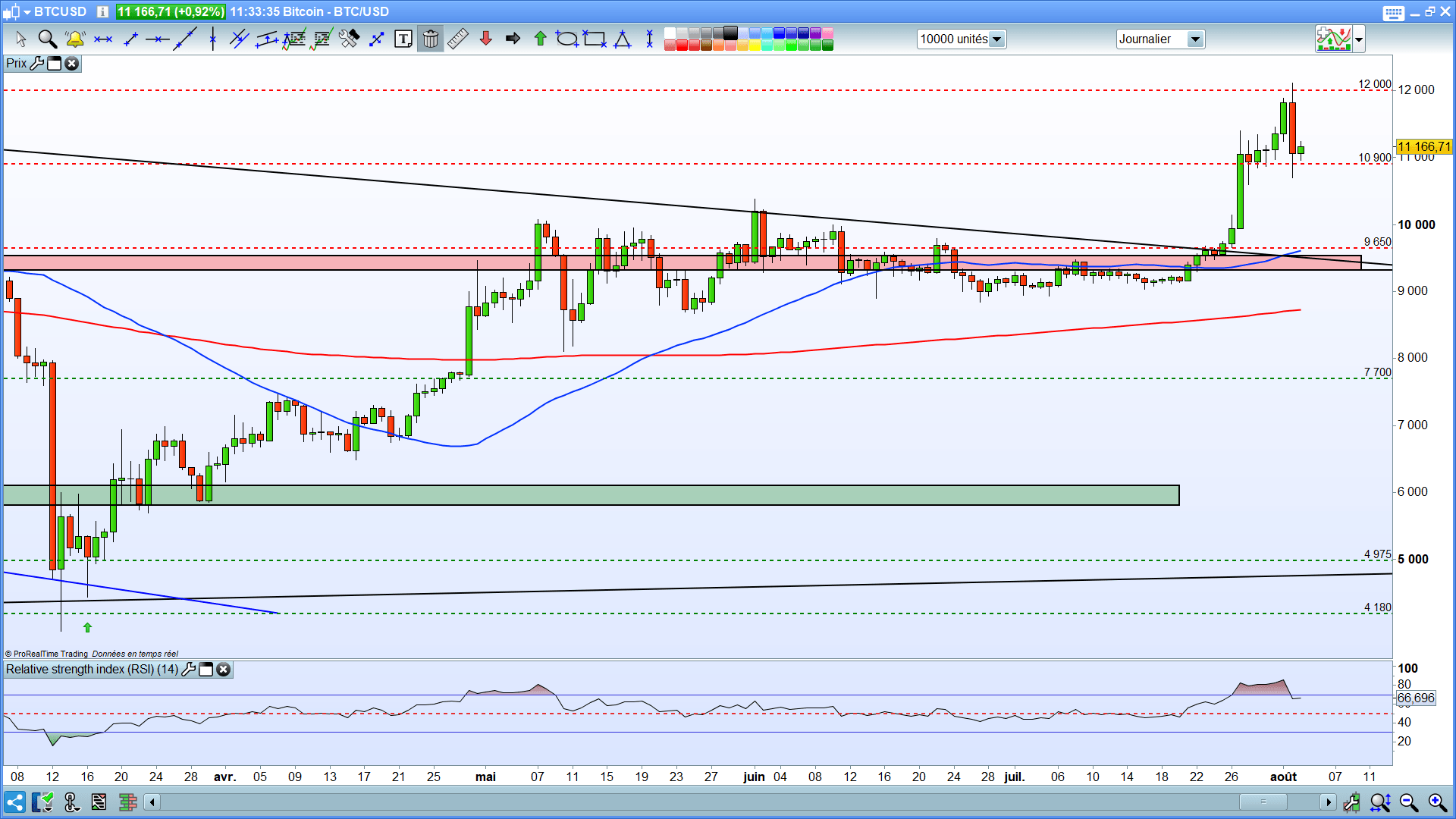Select the vertical line drawing tool

pyautogui.click(x=213, y=39)
